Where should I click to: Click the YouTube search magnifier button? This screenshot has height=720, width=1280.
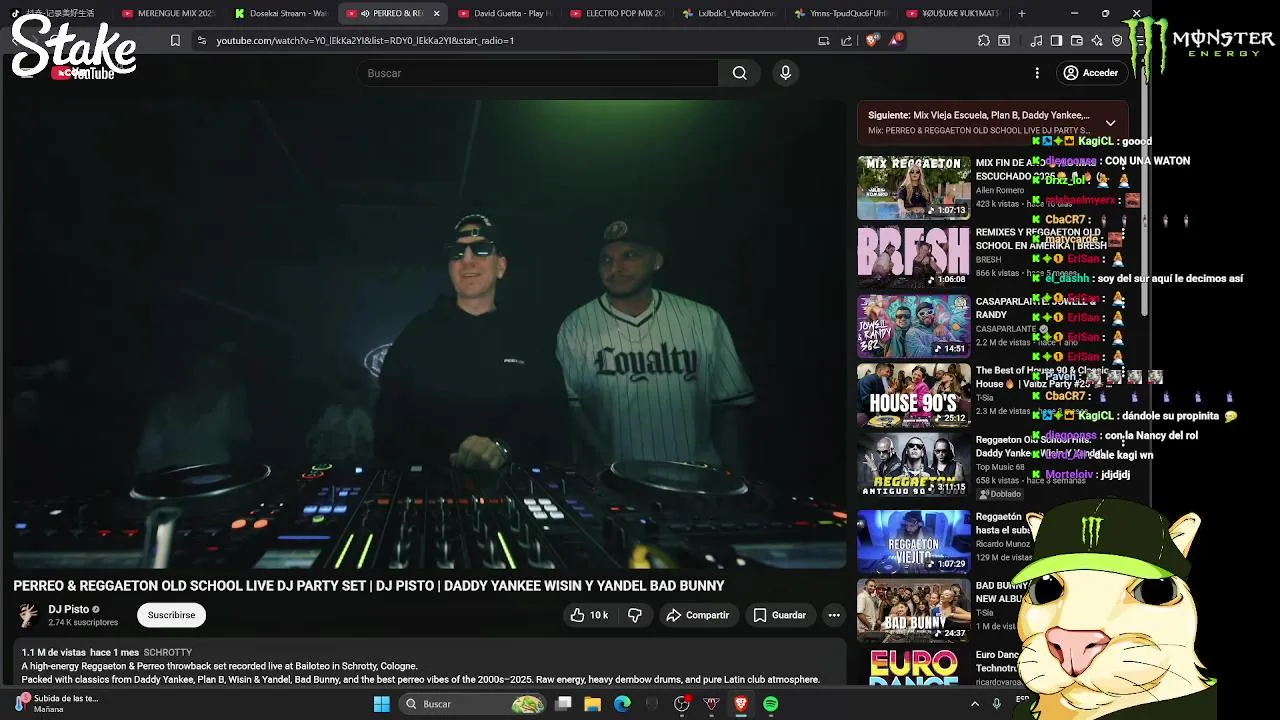click(739, 73)
